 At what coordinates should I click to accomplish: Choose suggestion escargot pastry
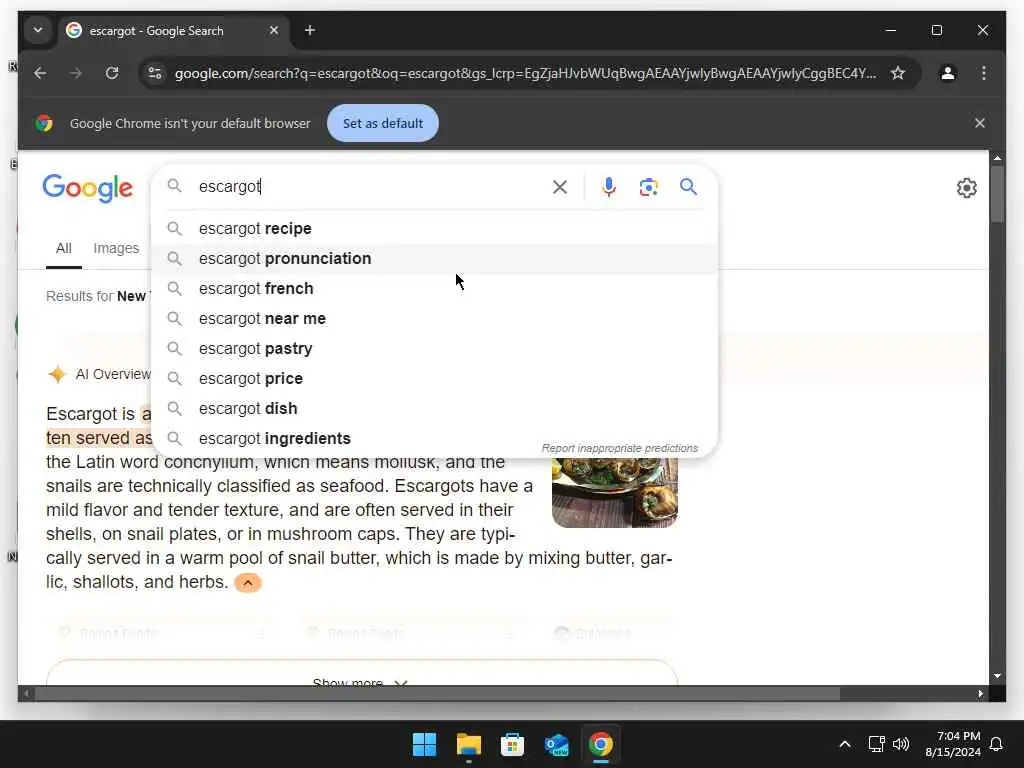pos(434,349)
